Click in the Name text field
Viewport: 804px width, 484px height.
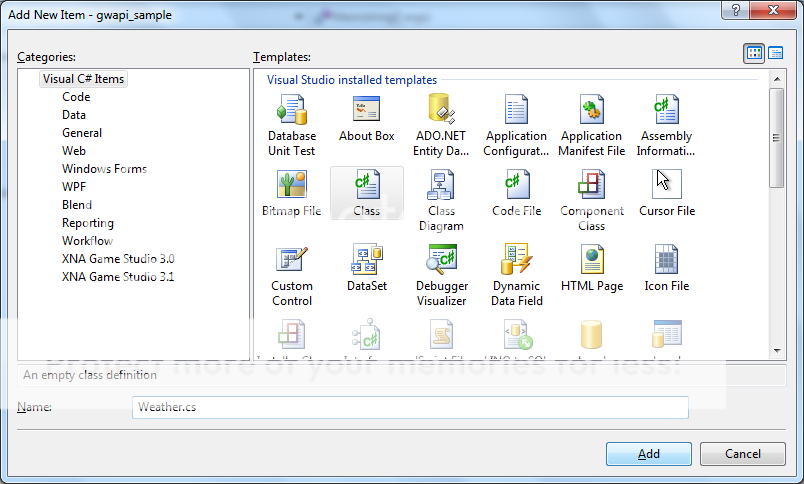click(x=410, y=407)
